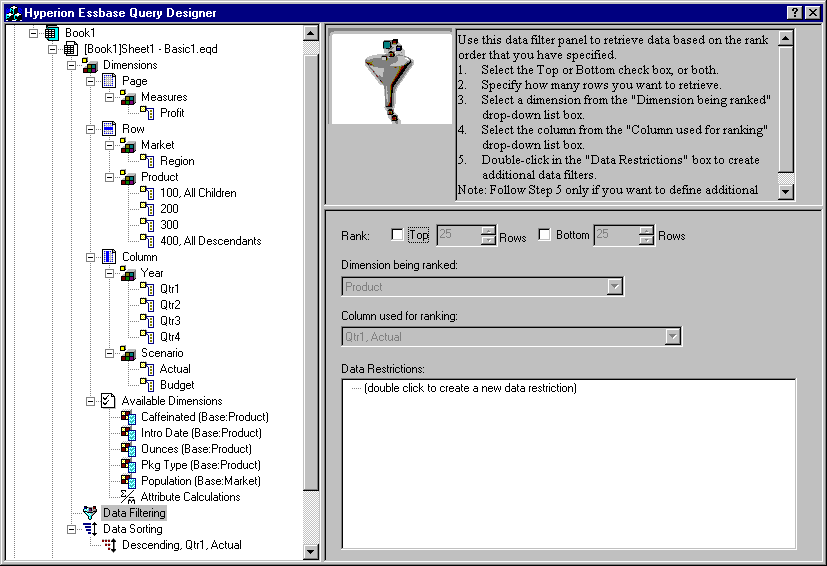Viewport: 827px width, 566px height.
Task: Increase the Top rows spinner value
Action: pos(488,230)
